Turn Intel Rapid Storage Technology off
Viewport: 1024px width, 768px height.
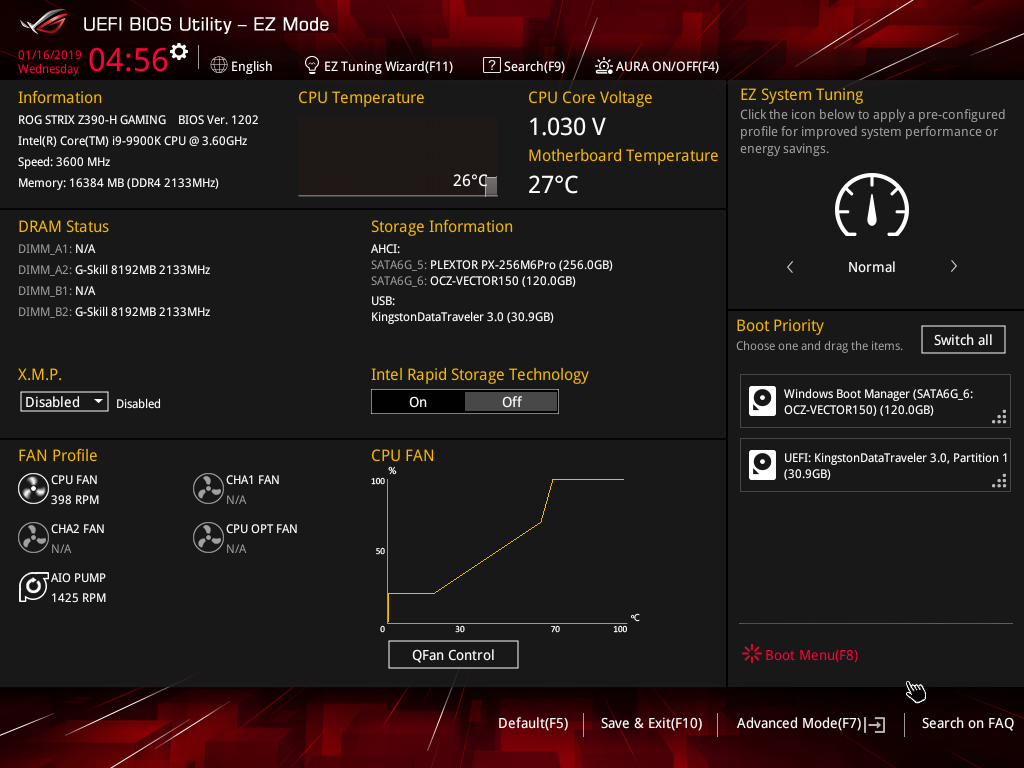(511, 401)
